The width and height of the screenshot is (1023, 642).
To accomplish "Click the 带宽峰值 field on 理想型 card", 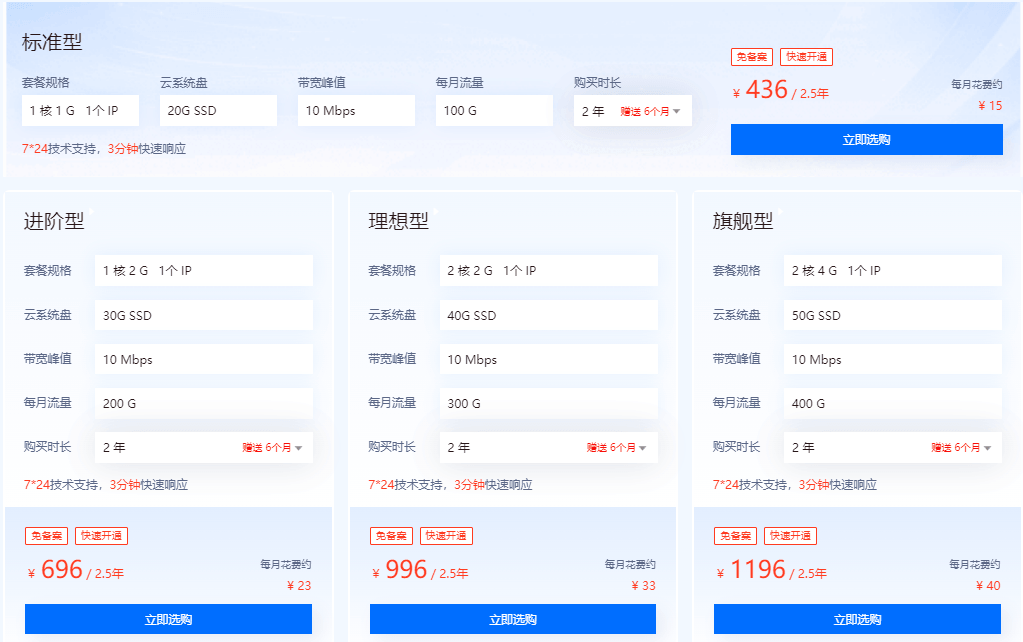I will point(548,359).
